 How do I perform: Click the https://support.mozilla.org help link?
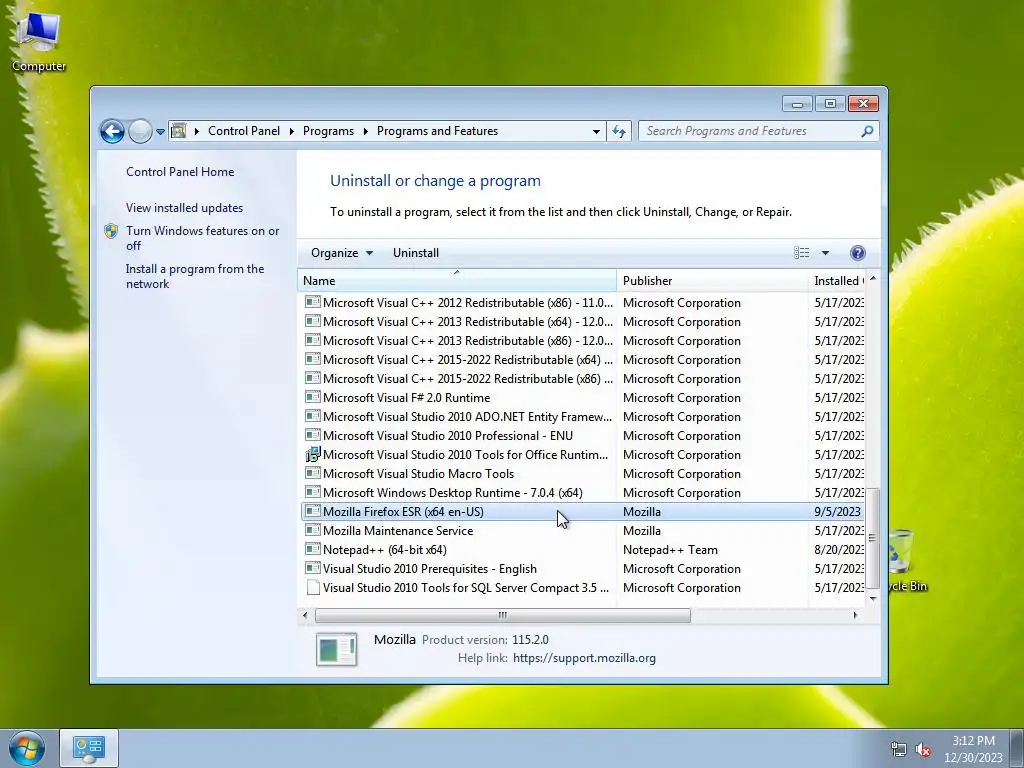tap(584, 658)
